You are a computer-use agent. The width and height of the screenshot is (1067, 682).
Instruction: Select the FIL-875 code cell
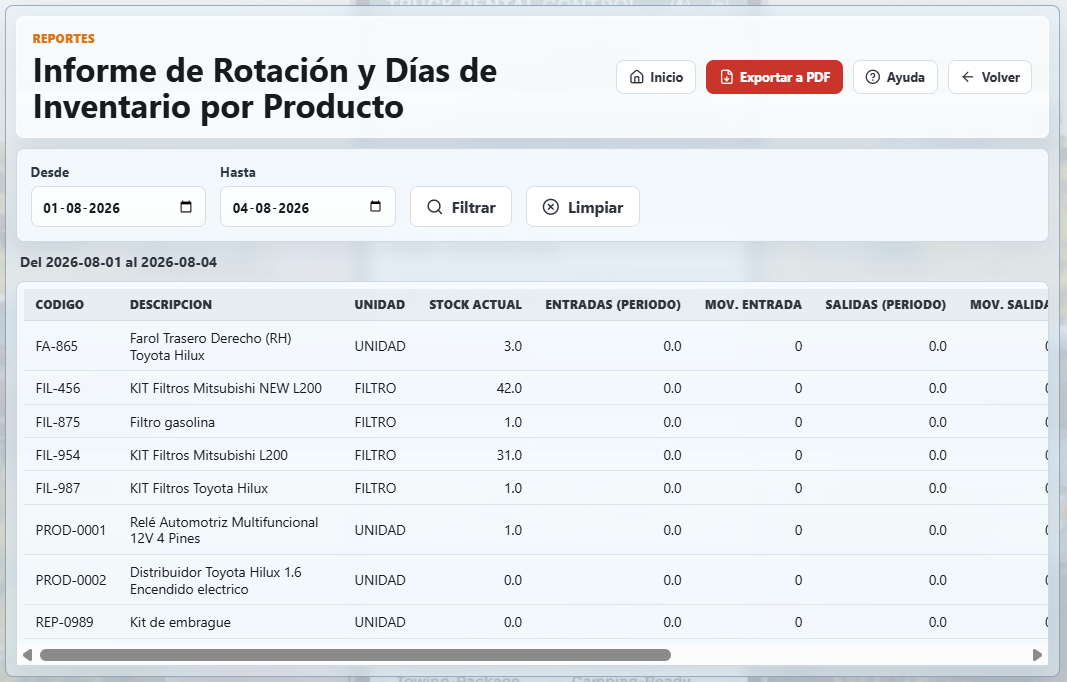[58, 422]
